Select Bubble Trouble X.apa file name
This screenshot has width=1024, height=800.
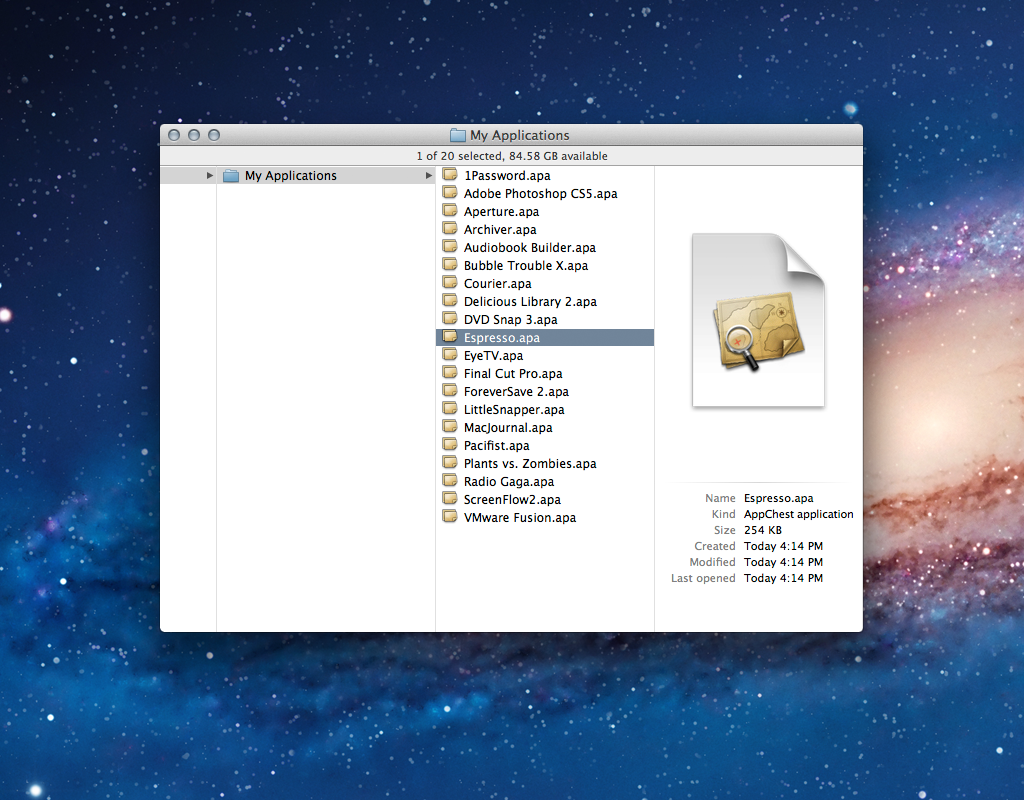pos(526,266)
